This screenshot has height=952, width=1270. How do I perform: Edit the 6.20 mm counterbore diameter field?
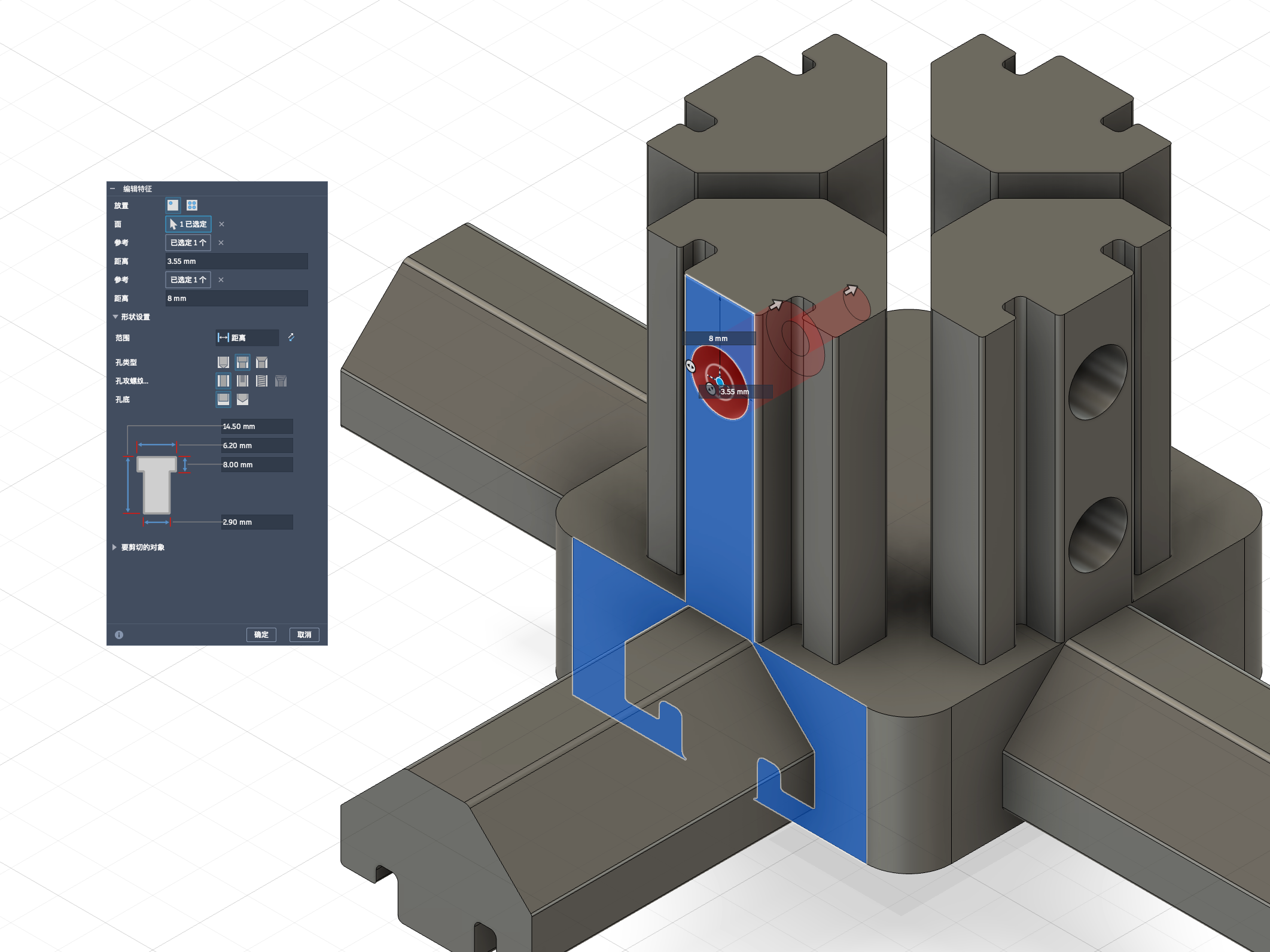[x=257, y=446]
